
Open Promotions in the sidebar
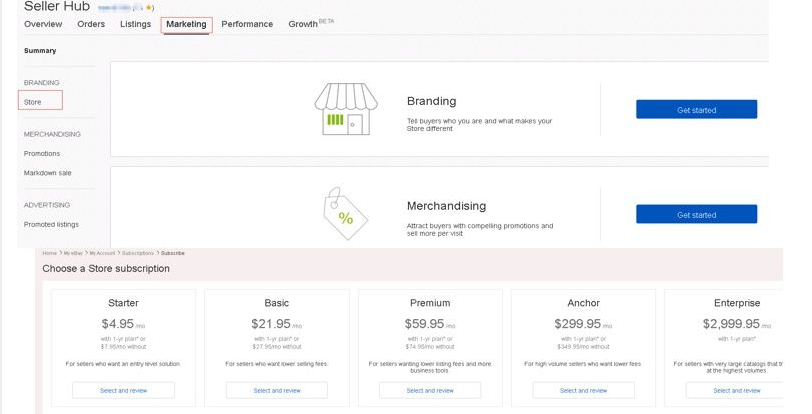42,154
